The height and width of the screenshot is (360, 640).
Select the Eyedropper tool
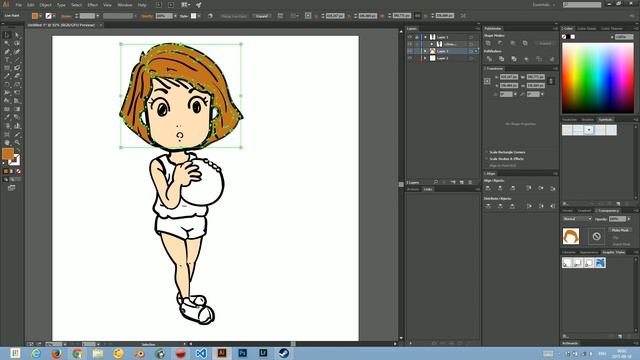7,117
